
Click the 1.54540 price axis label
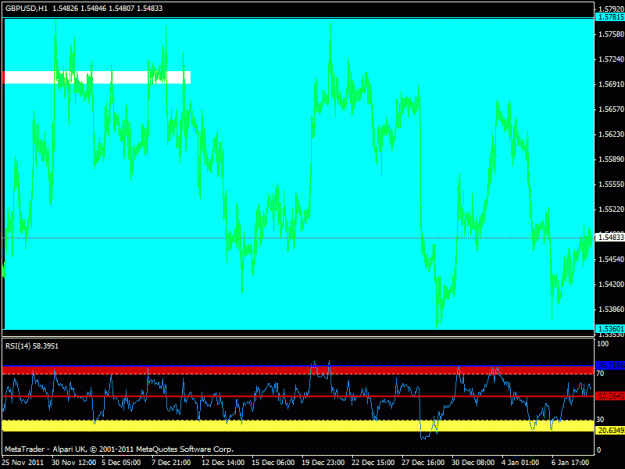(611, 259)
